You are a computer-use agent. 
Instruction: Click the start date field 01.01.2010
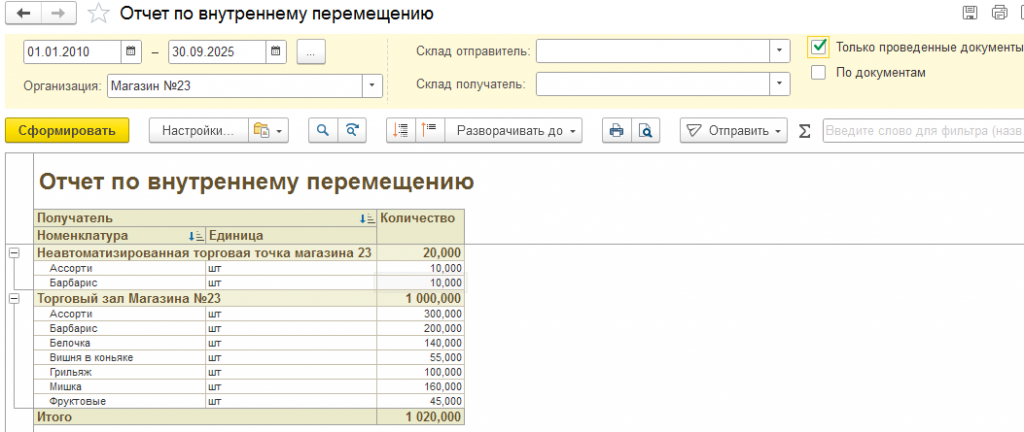[72, 52]
